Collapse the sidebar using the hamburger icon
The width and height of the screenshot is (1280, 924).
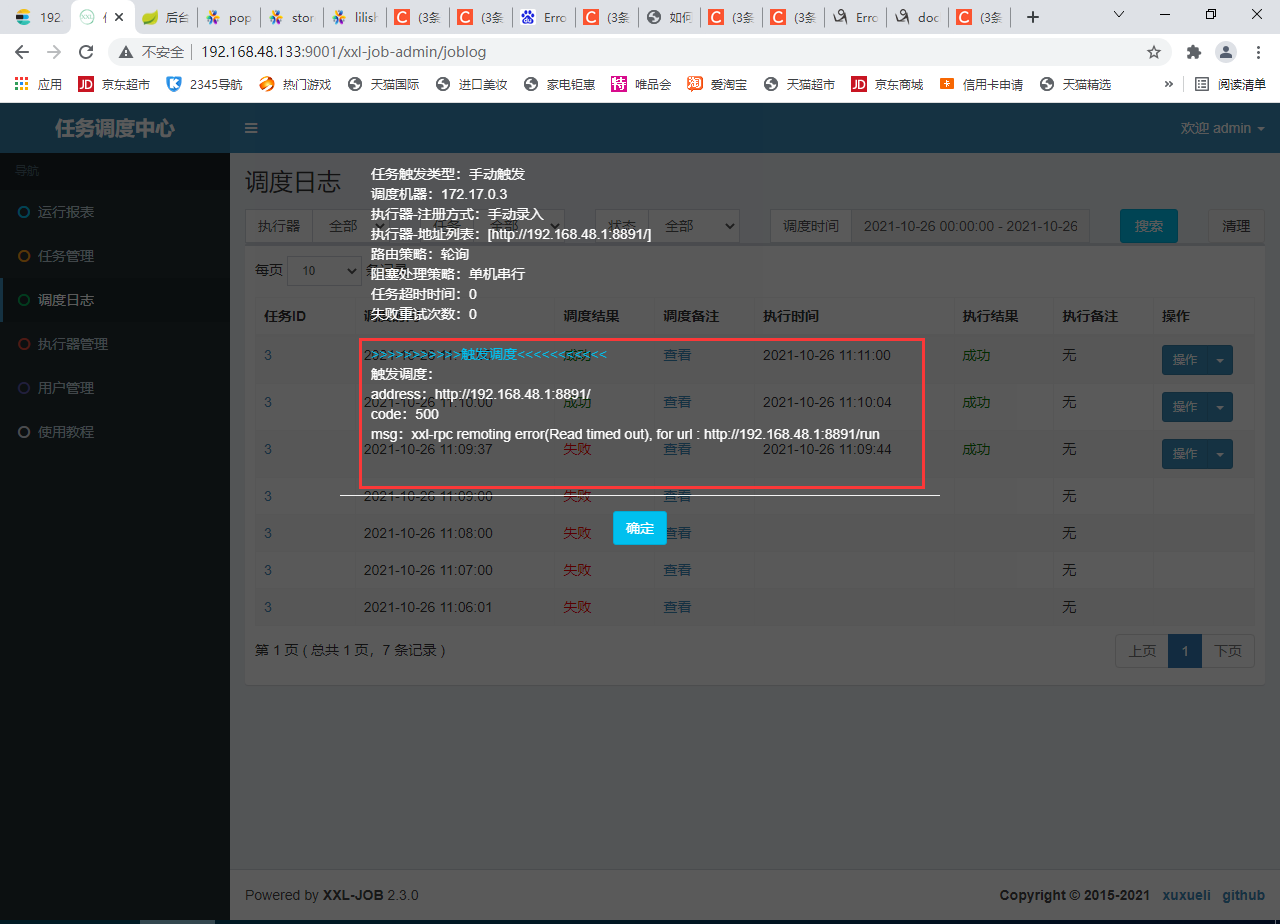coord(251,128)
